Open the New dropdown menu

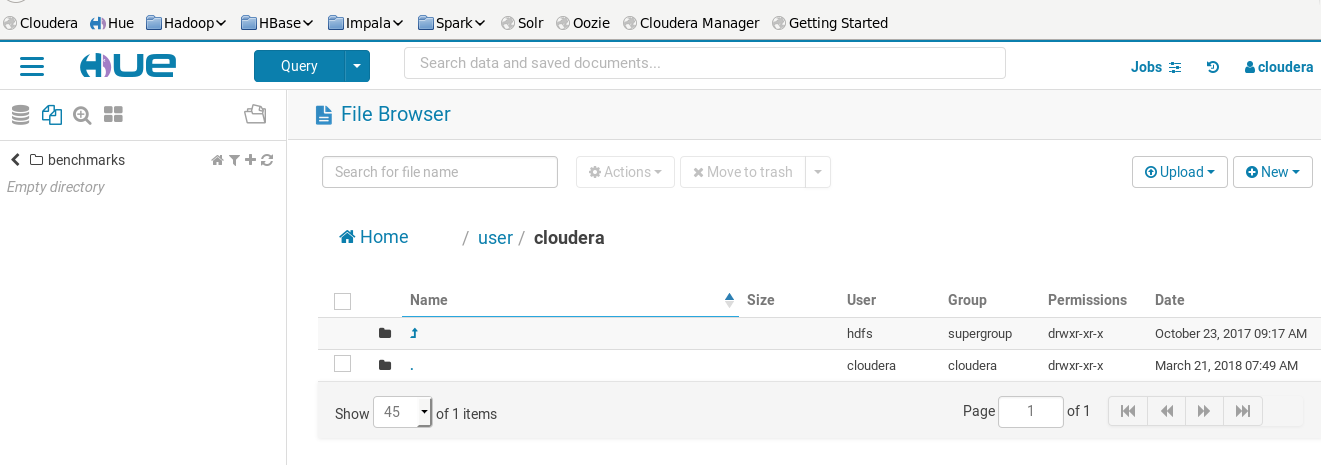coord(1272,172)
